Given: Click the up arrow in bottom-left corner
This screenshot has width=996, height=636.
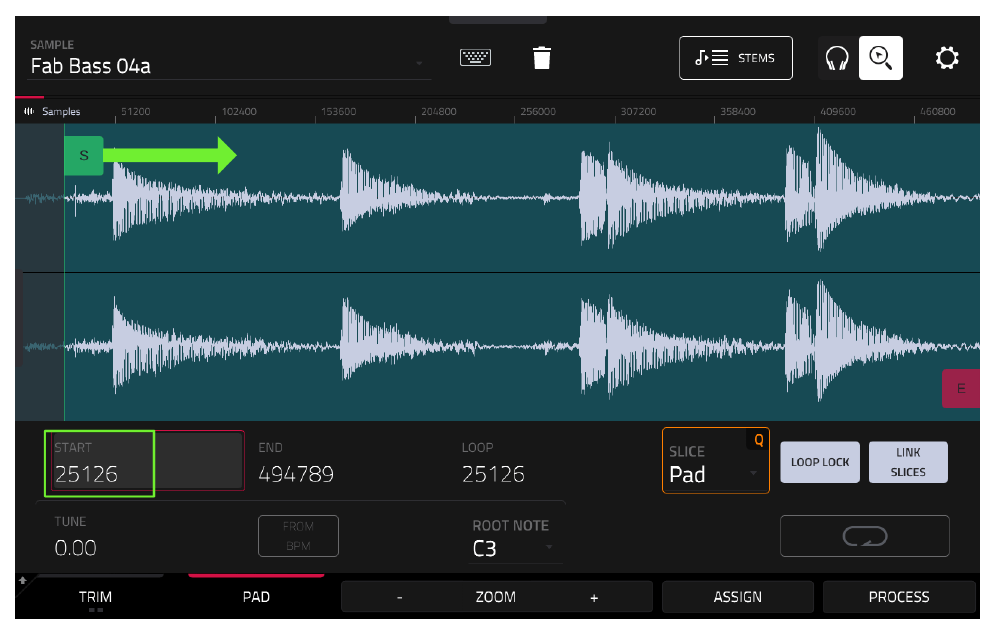Looking at the screenshot, I should pyautogui.click(x=22, y=580).
